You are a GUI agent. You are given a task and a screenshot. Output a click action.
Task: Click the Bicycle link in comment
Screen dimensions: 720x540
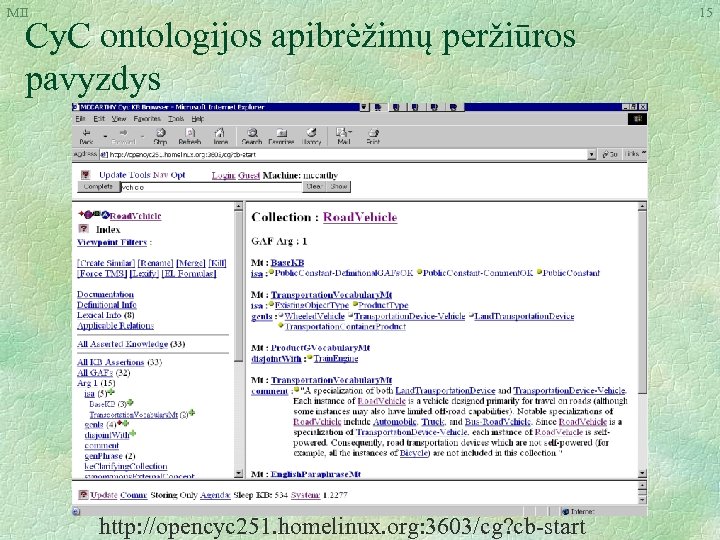414,453
